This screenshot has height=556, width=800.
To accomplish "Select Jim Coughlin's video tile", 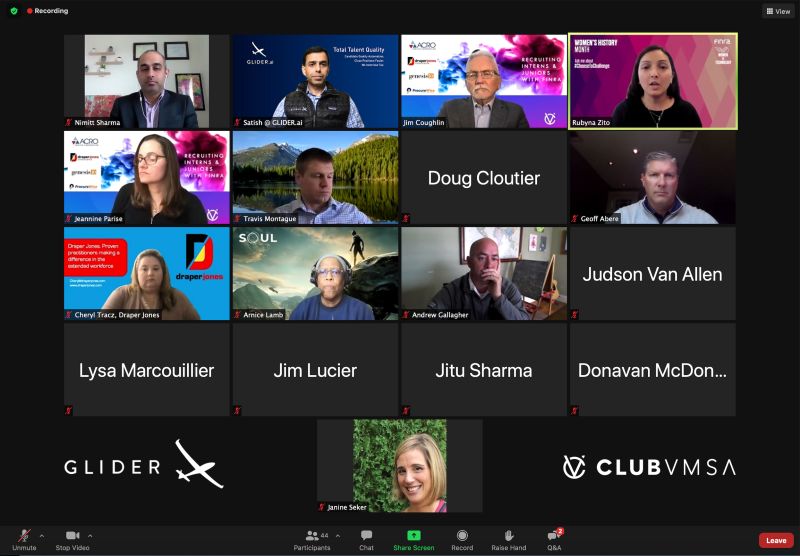I will point(484,81).
